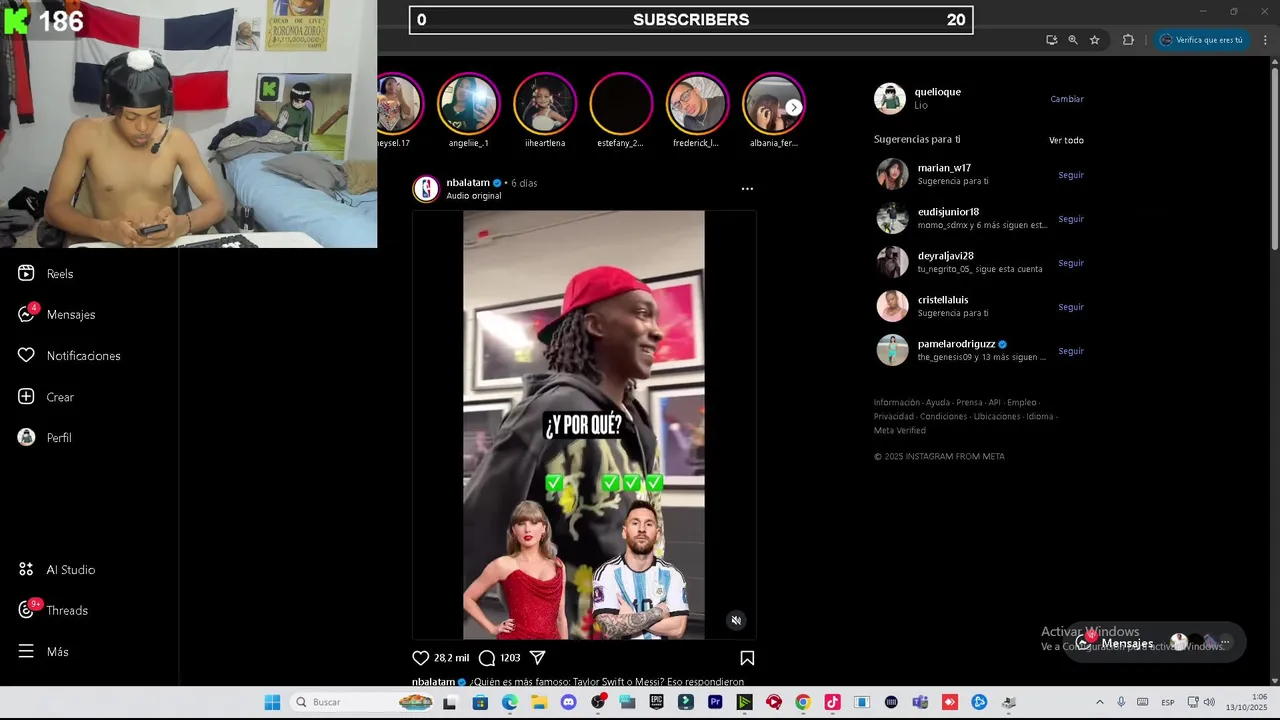Open frederick_l story
This screenshot has height=720, width=1280.
(x=697, y=104)
